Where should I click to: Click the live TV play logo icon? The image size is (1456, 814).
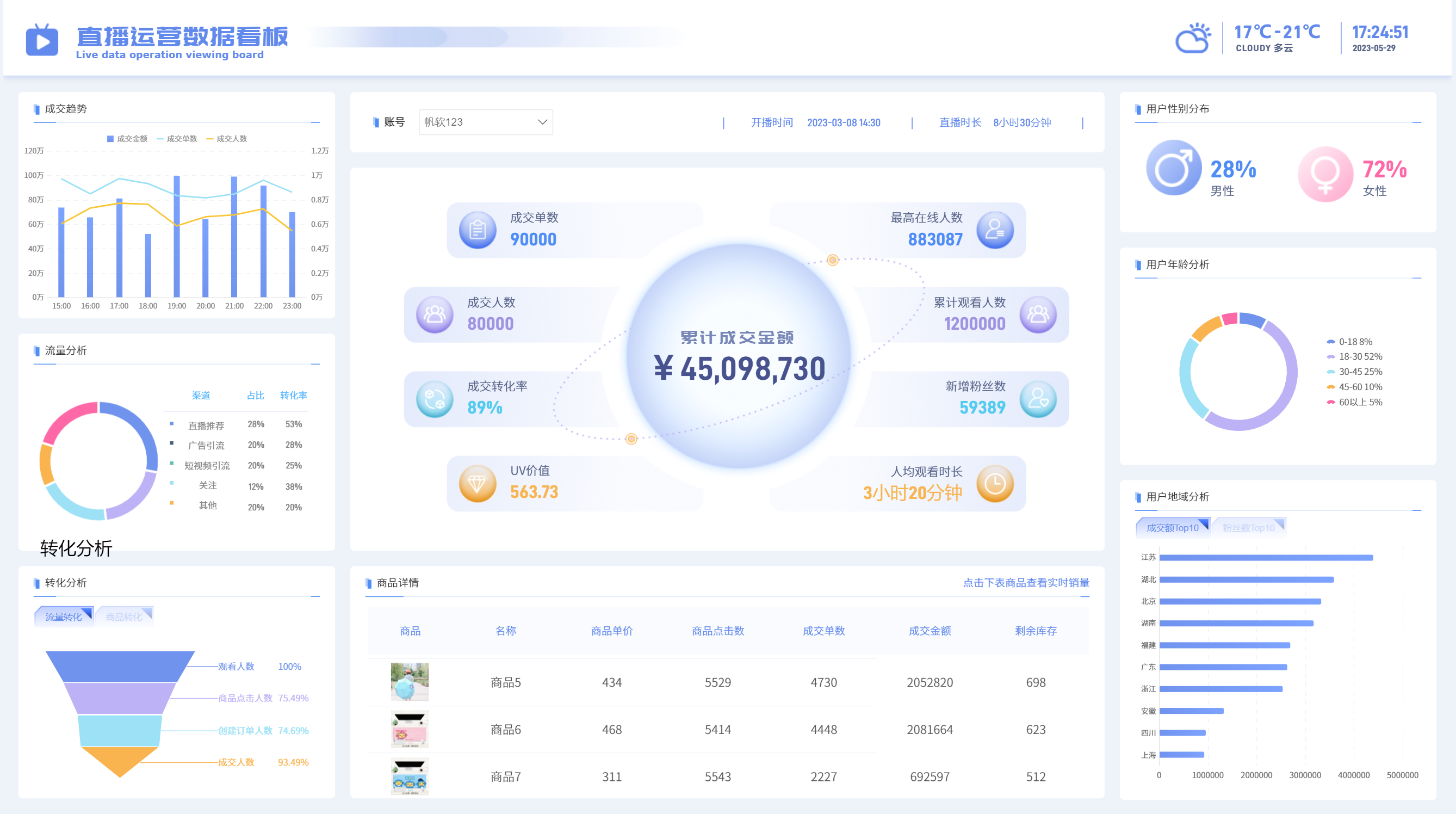42,41
